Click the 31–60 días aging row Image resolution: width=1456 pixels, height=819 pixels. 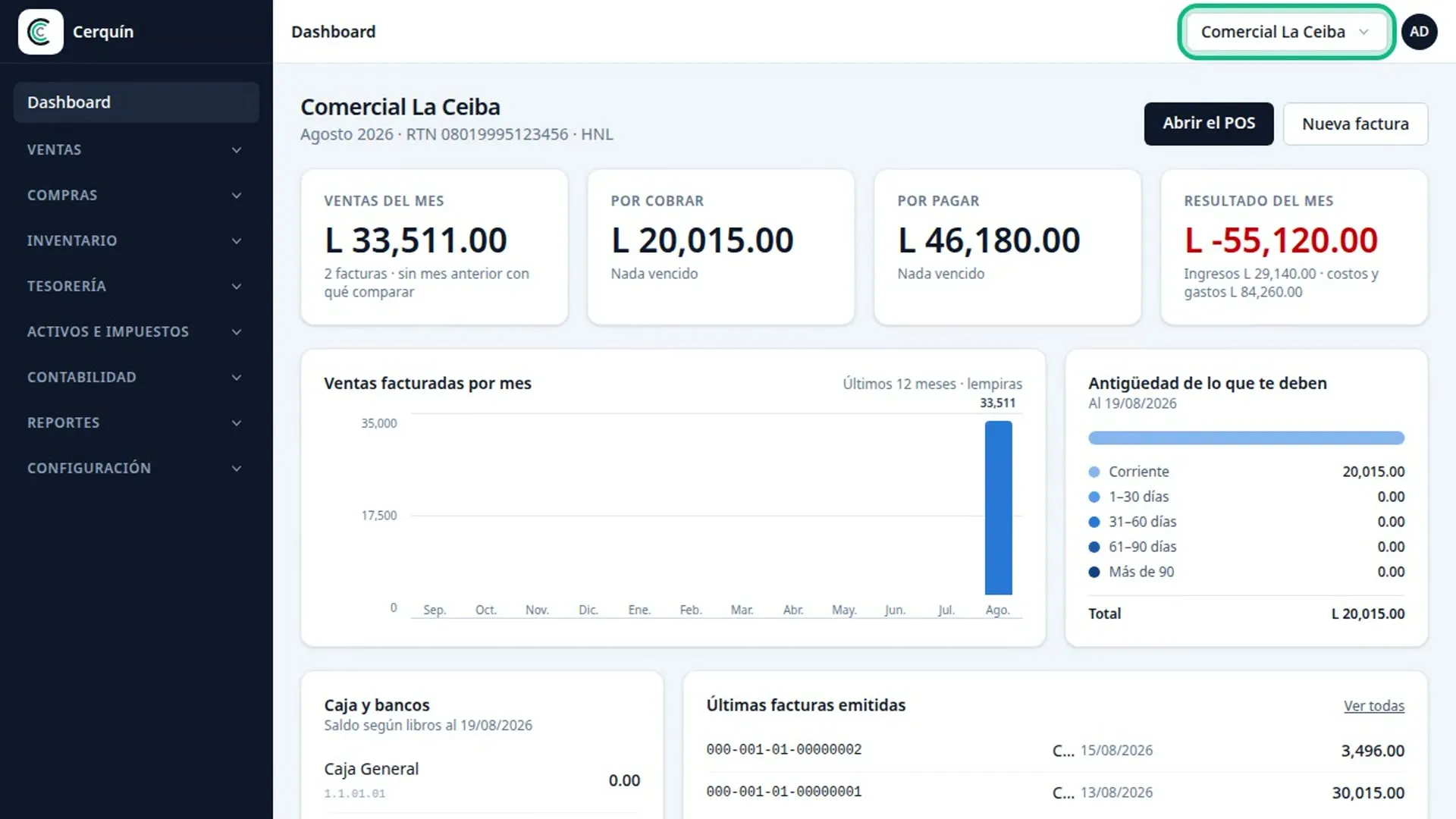click(x=1246, y=522)
